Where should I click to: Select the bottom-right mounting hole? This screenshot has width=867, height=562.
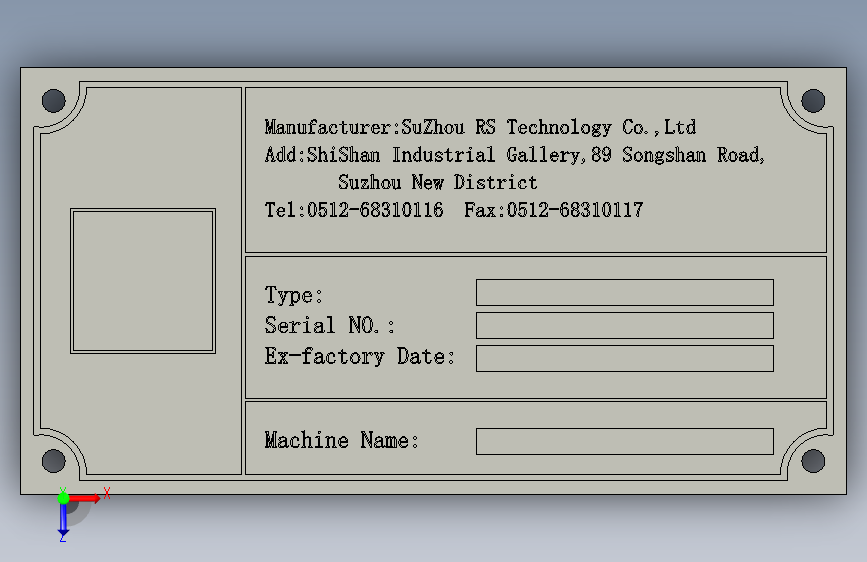(x=813, y=461)
